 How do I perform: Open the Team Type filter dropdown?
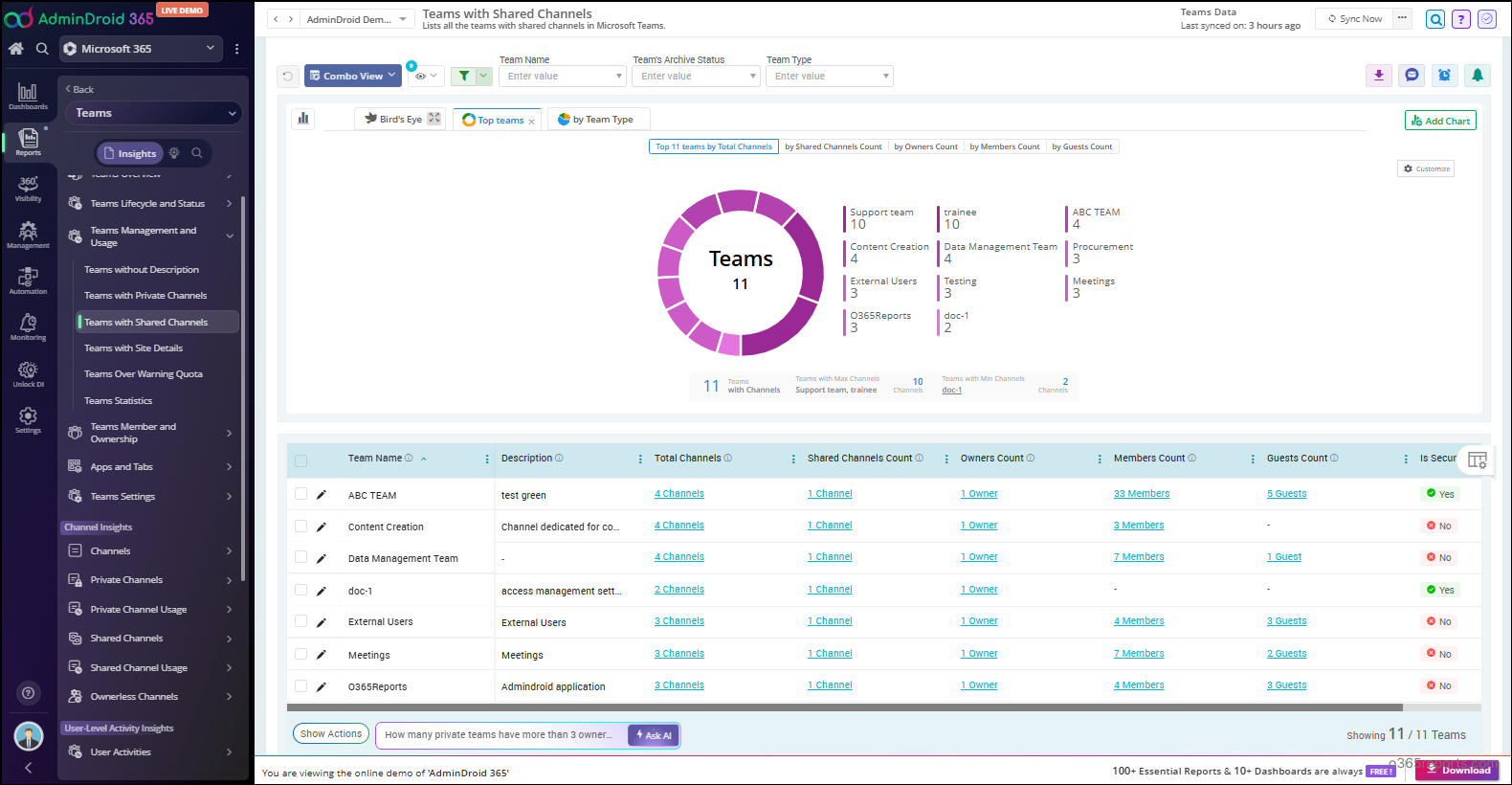tap(830, 76)
